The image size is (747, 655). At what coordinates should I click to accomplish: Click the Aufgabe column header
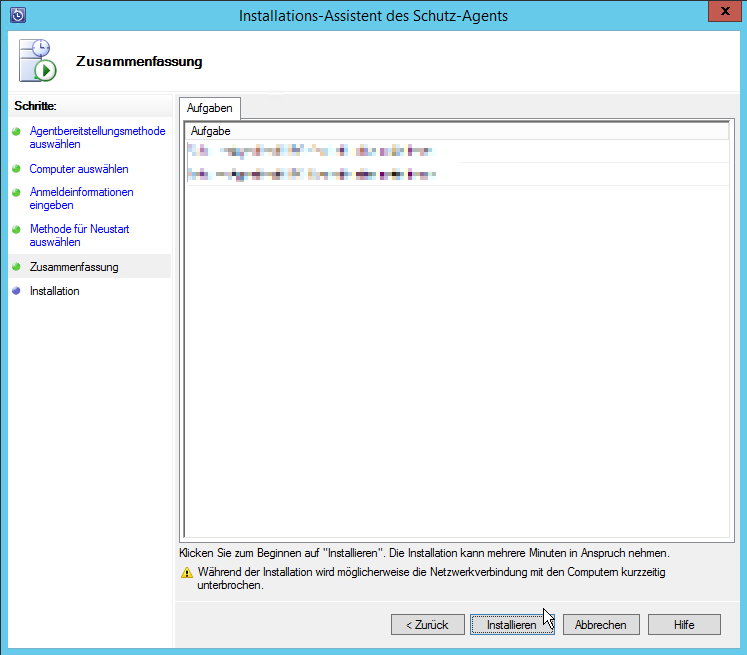[457, 131]
